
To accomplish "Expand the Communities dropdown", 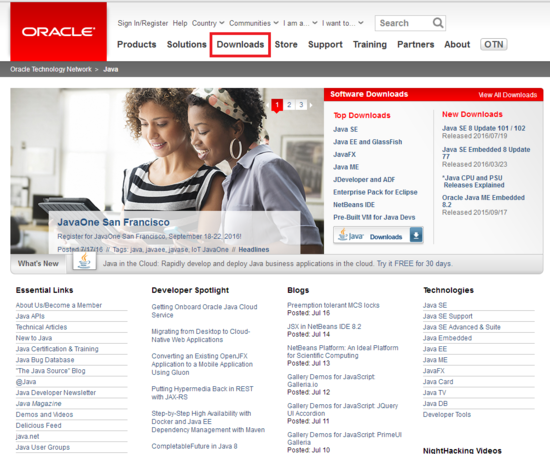I will [x=254, y=23].
